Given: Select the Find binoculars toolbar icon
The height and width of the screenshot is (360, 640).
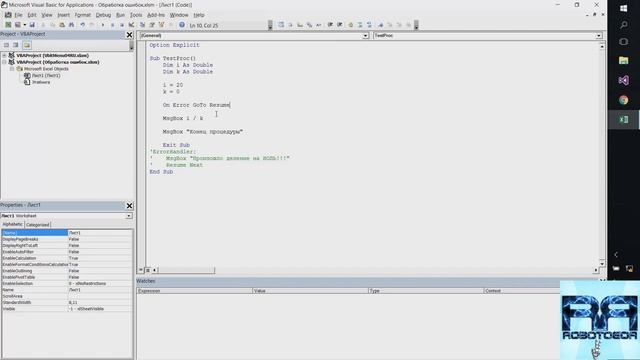Looking at the screenshot, I should coord(71,25).
